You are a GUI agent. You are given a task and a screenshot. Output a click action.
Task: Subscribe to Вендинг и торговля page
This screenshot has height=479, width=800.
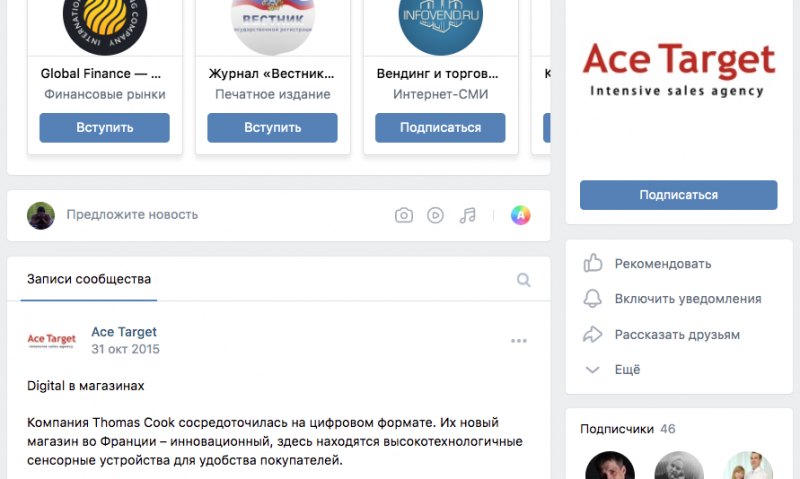click(x=440, y=128)
